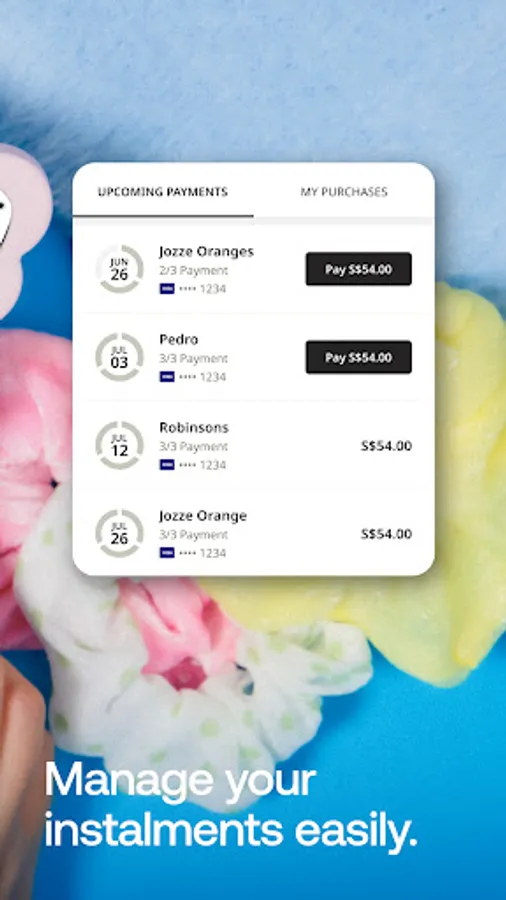Switch to the Upcoming Payments tab
This screenshot has height=900, width=506.
pyautogui.click(x=163, y=192)
